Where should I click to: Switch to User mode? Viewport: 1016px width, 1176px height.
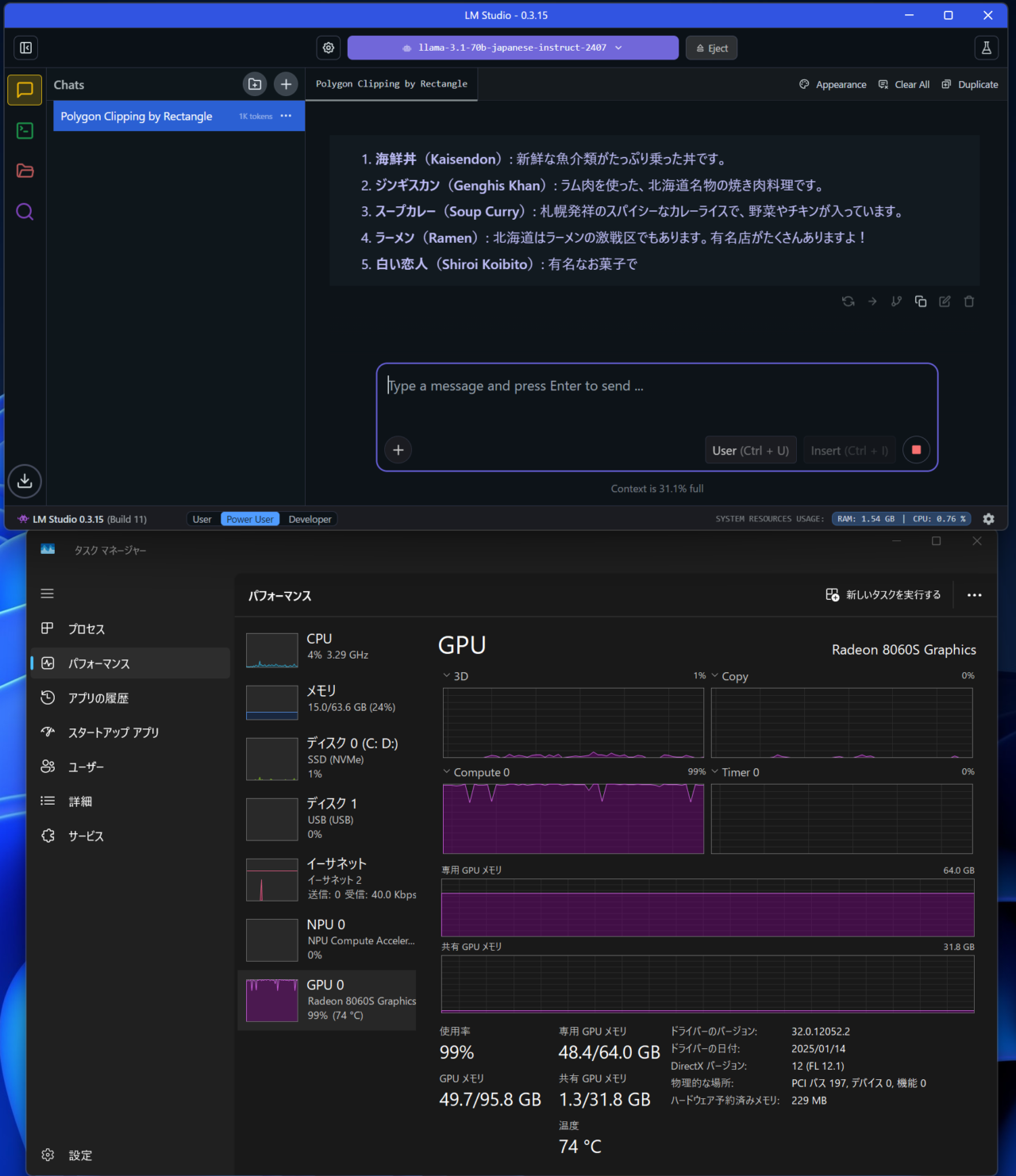(x=202, y=519)
